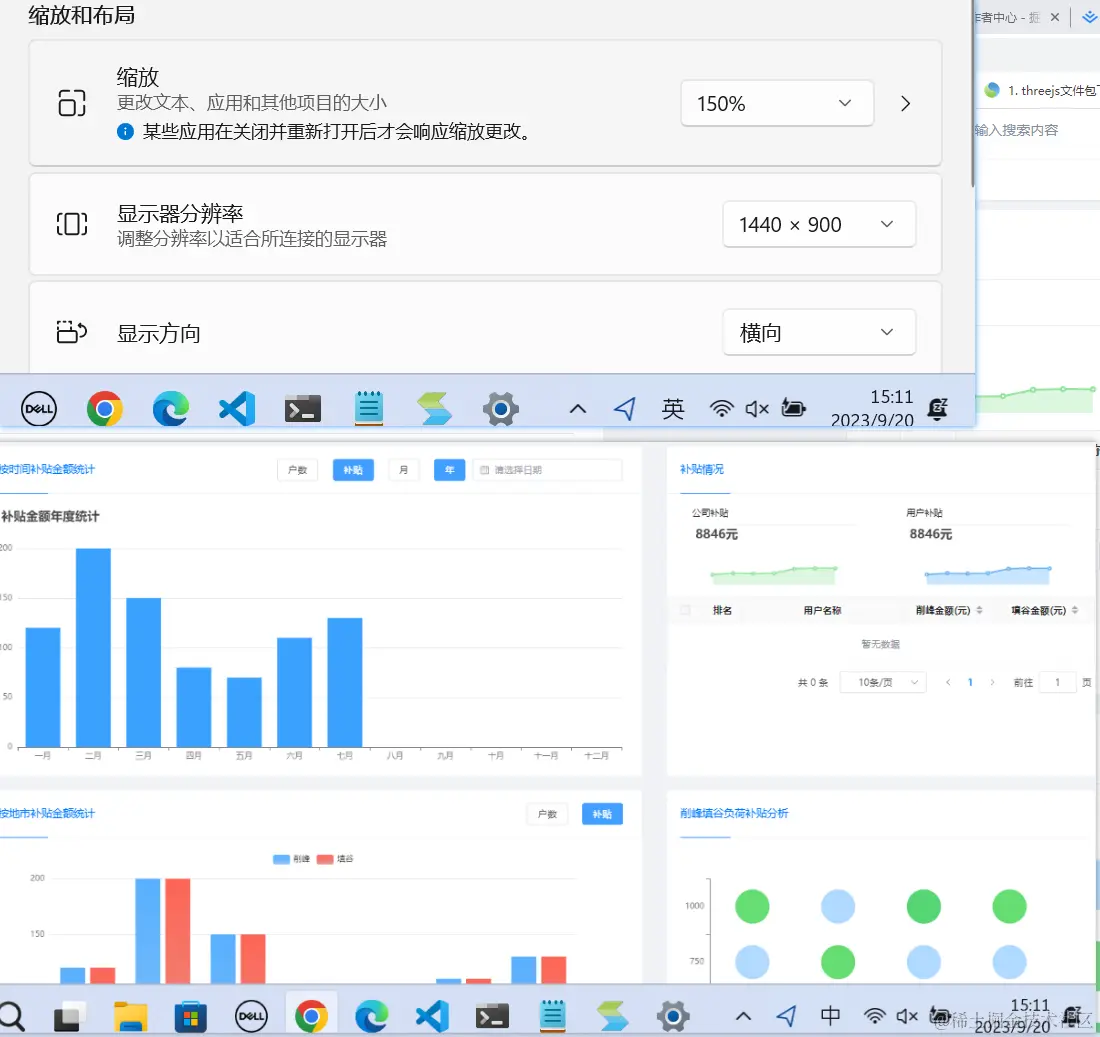Open the 横向 display orientation dropdown
This screenshot has height=1037, width=1100.
[819, 332]
